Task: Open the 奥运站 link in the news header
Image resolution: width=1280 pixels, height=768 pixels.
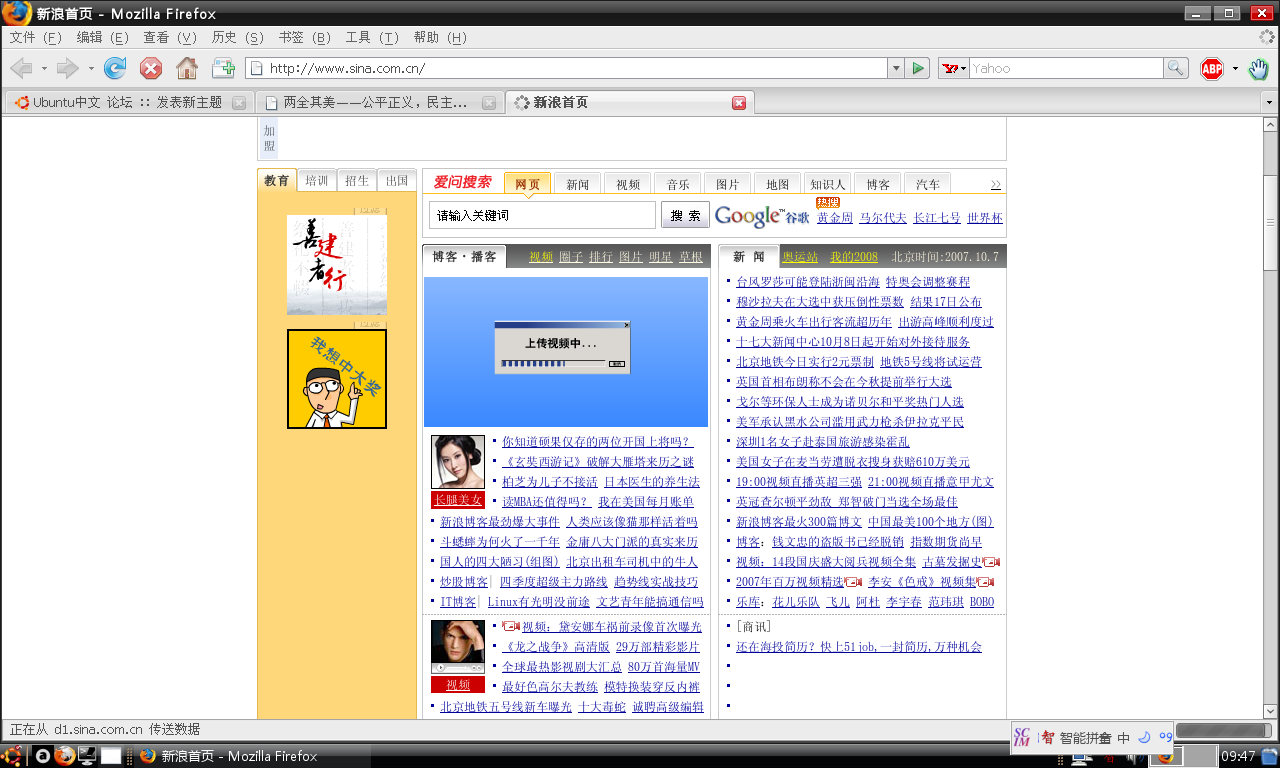Action: click(x=800, y=257)
